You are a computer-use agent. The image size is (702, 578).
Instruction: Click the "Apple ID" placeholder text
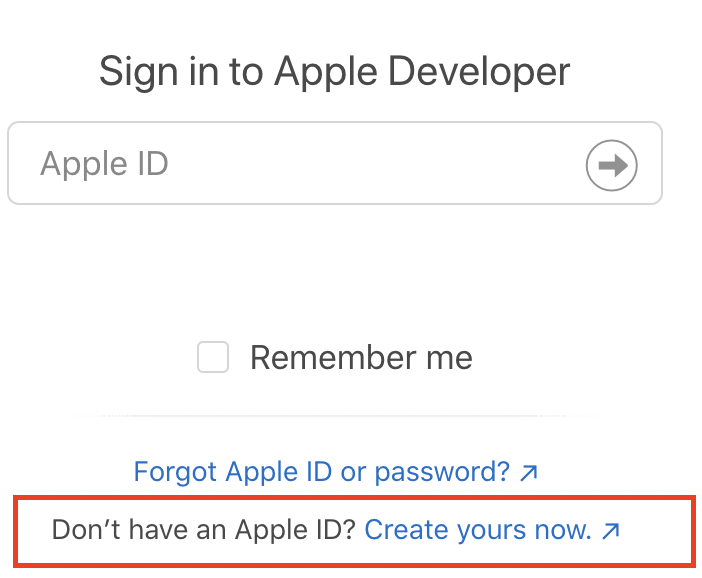click(104, 164)
